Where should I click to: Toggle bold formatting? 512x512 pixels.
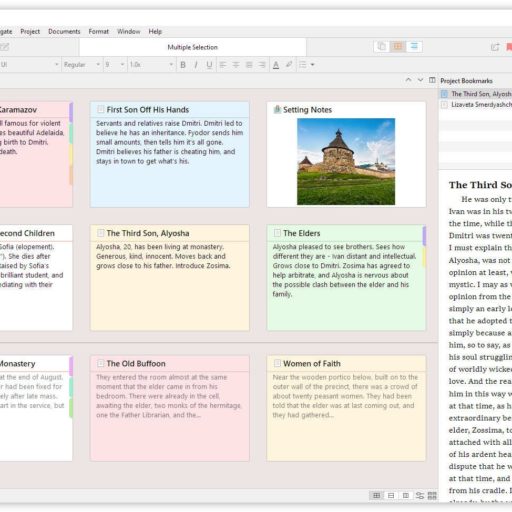click(x=183, y=65)
